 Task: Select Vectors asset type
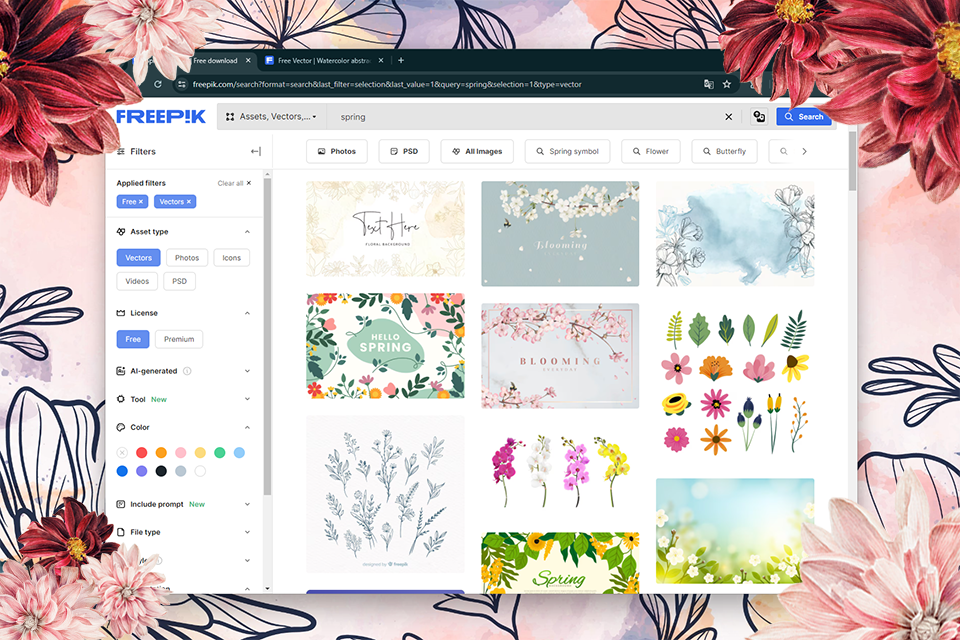pos(138,258)
